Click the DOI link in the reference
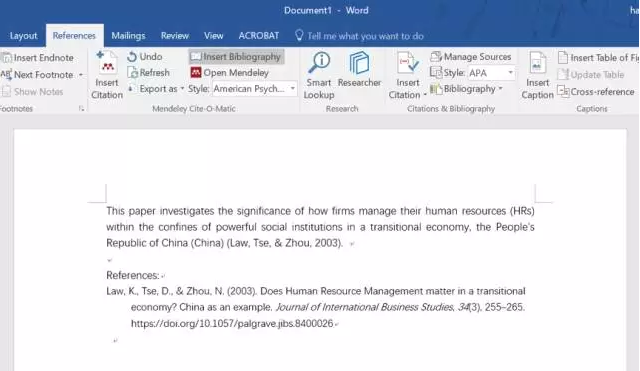Screen dimensions: 640x371 coord(232,324)
